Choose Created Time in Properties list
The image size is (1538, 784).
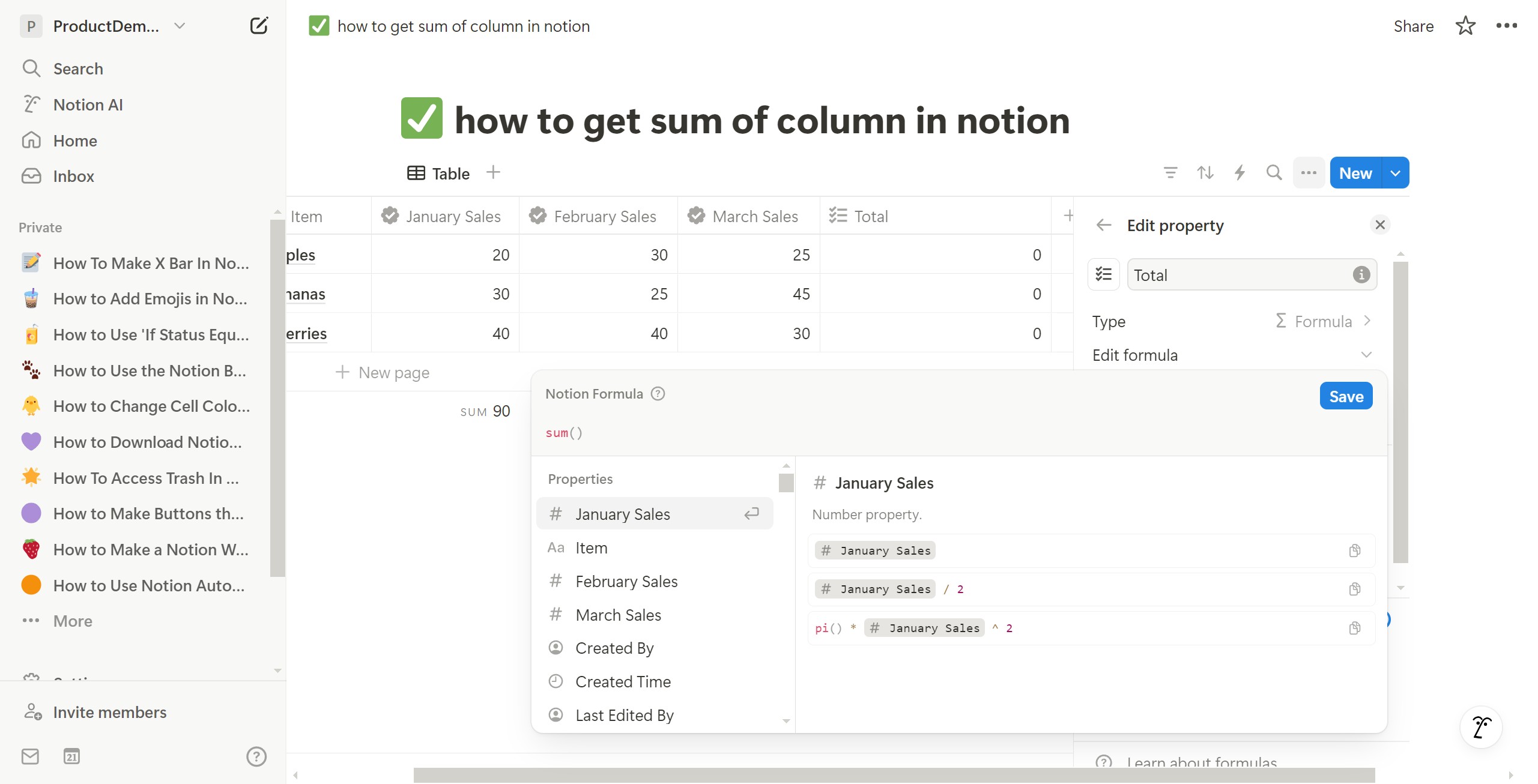[x=655, y=681]
